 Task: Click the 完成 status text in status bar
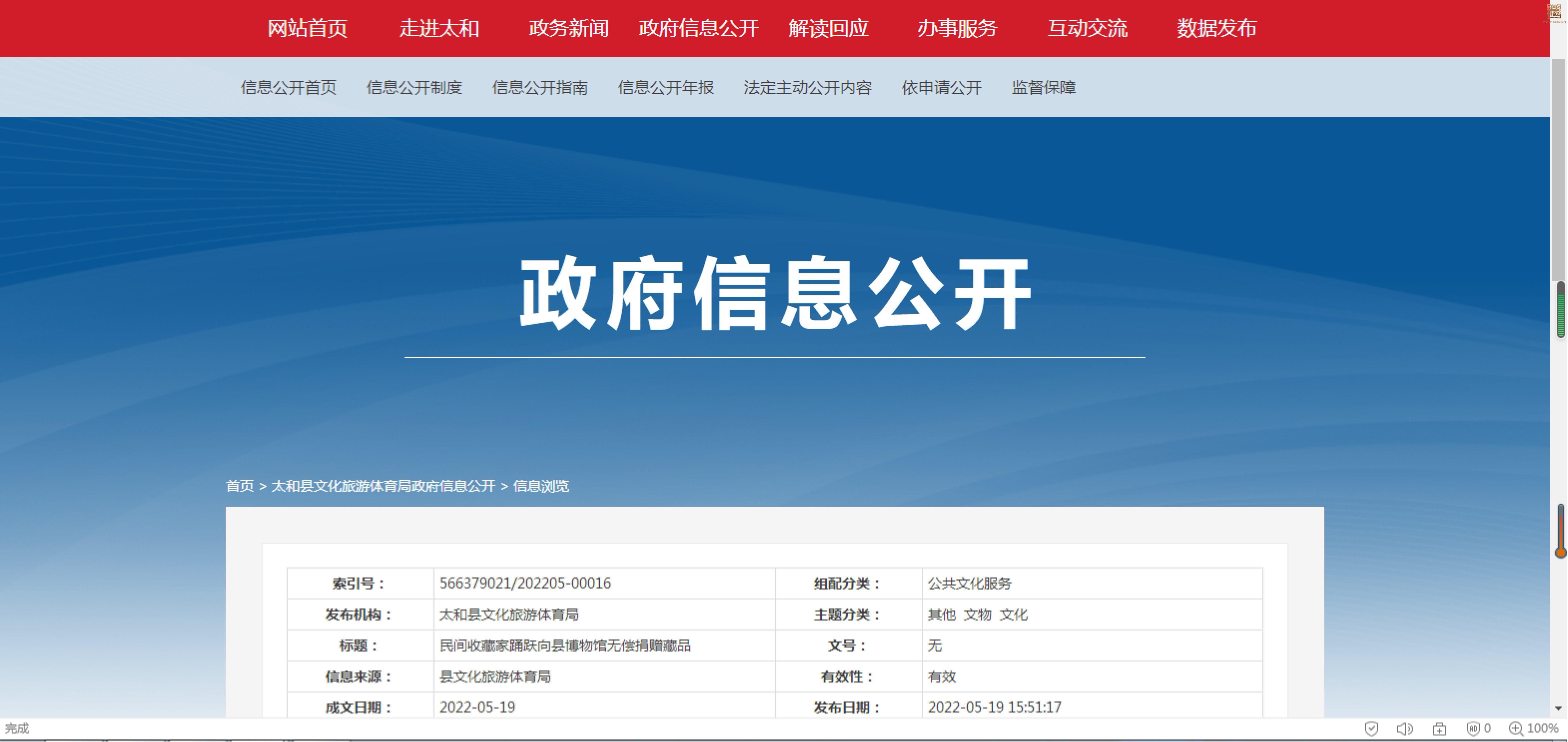coord(17,728)
